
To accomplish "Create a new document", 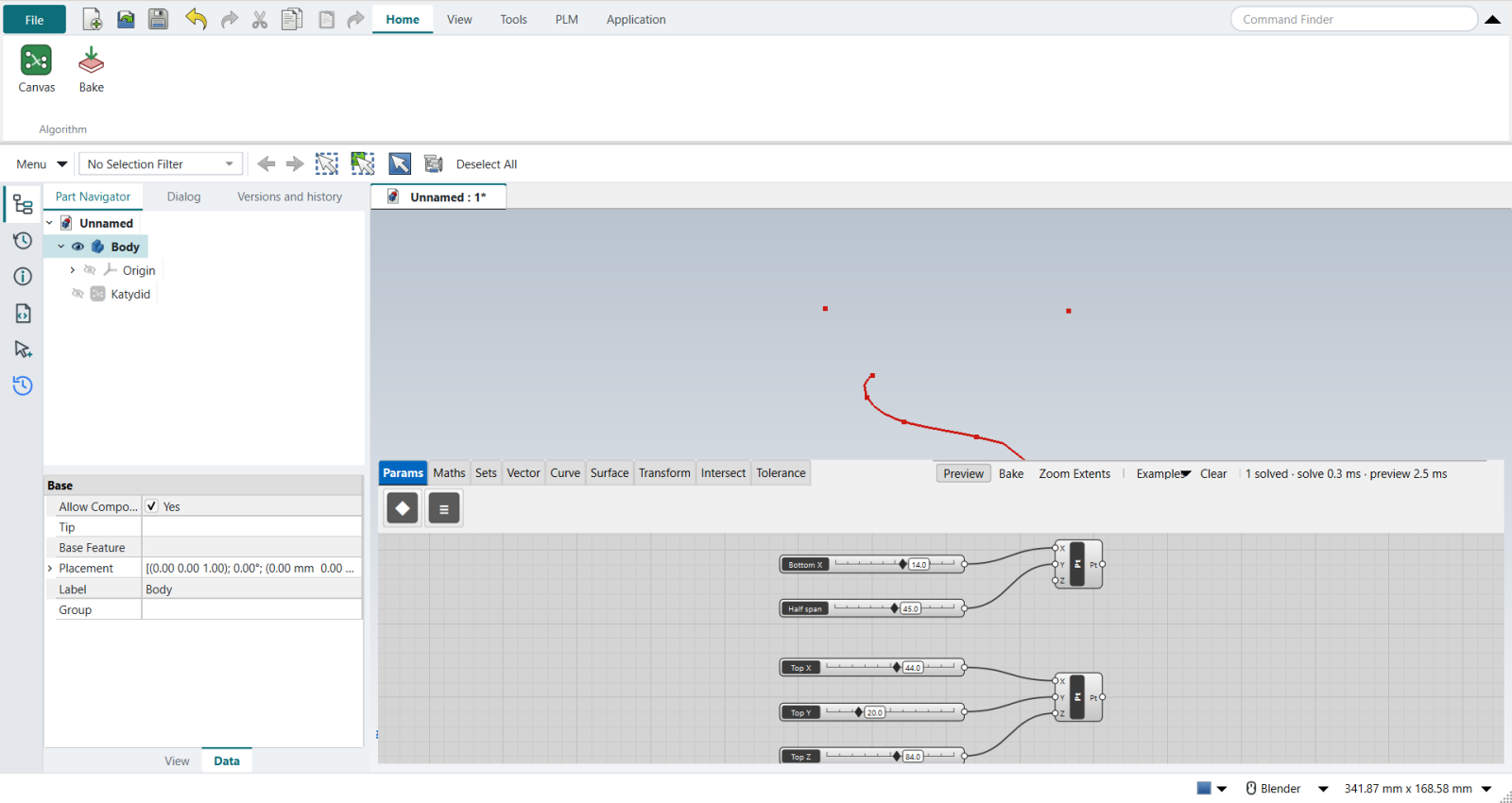I will (x=93, y=19).
